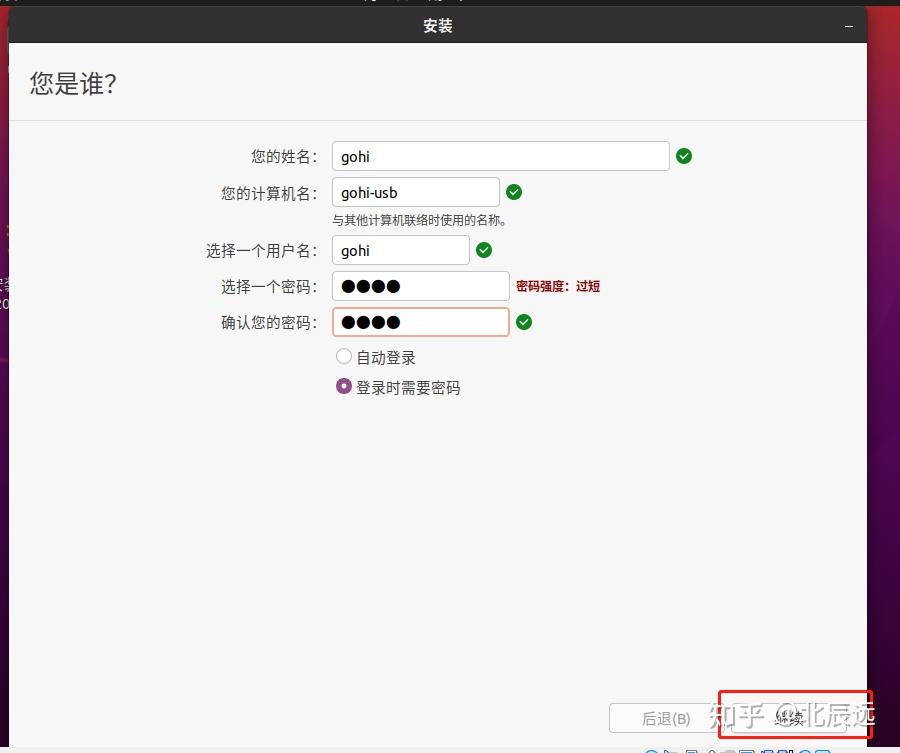Click the green checkmark beside the 您的姓名 field
This screenshot has width=900, height=753.
click(x=684, y=156)
